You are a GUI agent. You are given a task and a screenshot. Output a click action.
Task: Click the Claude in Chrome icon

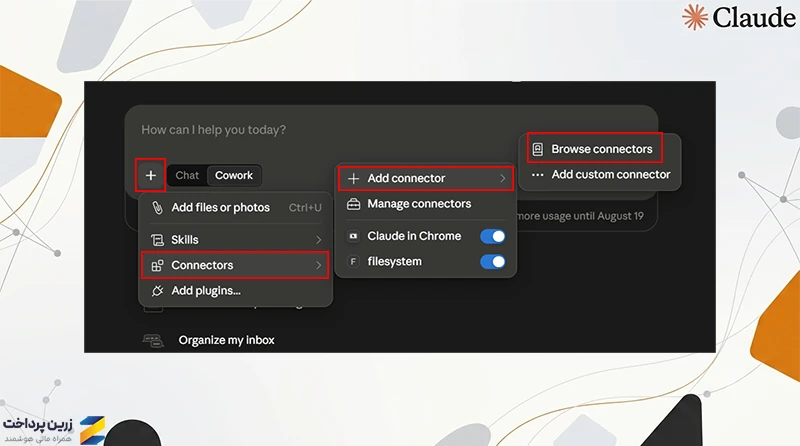click(x=353, y=236)
